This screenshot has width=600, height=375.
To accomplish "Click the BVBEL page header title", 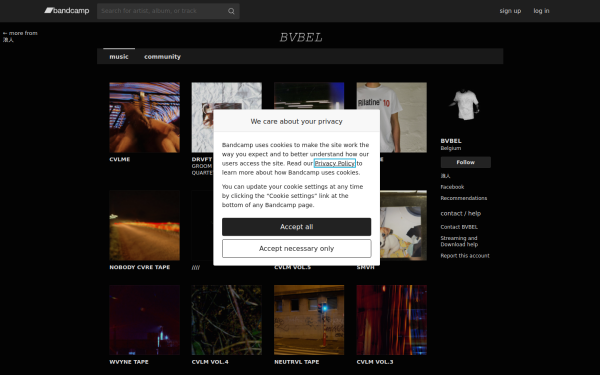I will pos(300,38).
